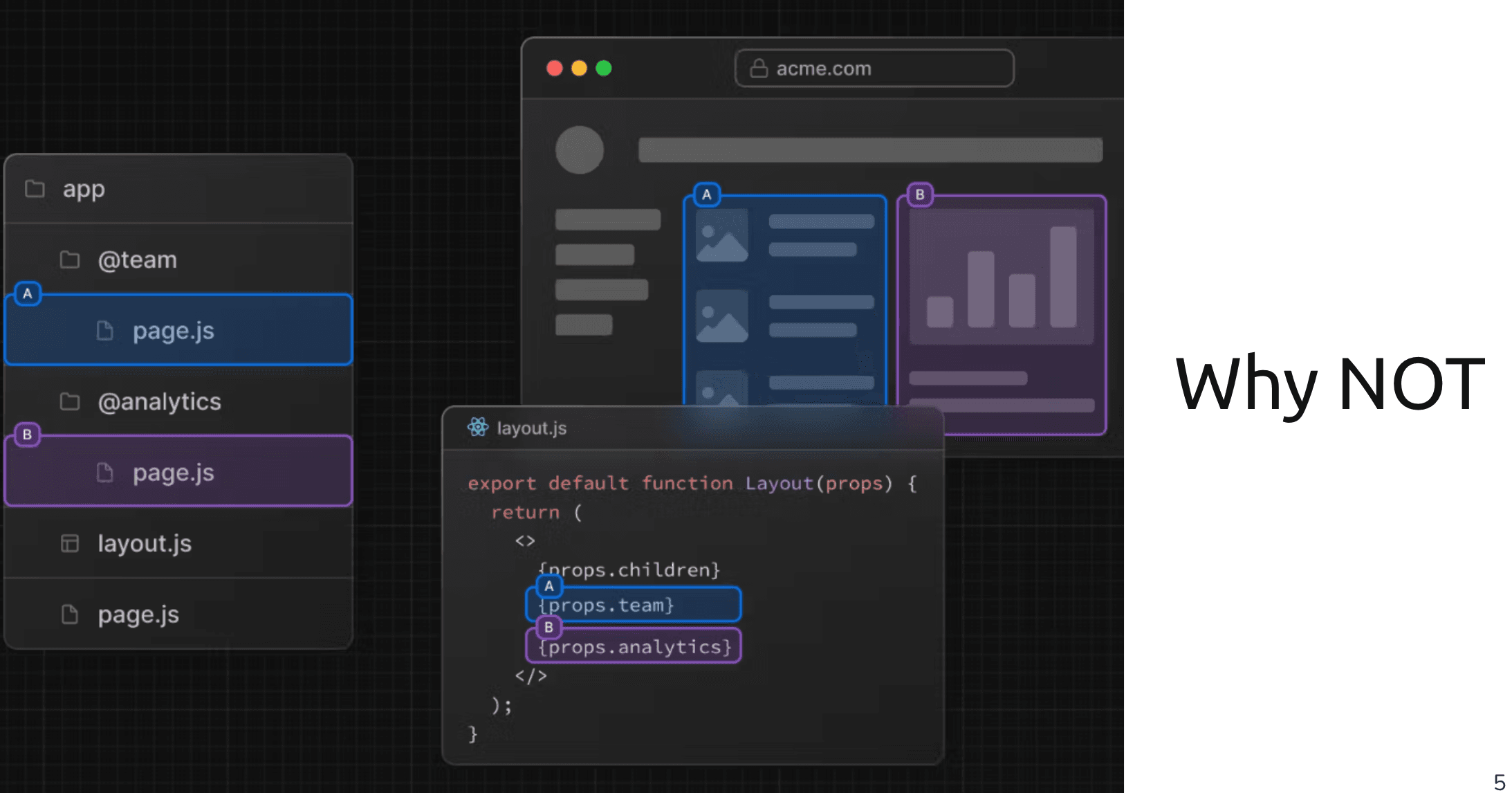Click the lock icon in the address bar
This screenshot has width=1512, height=793.
point(759,68)
